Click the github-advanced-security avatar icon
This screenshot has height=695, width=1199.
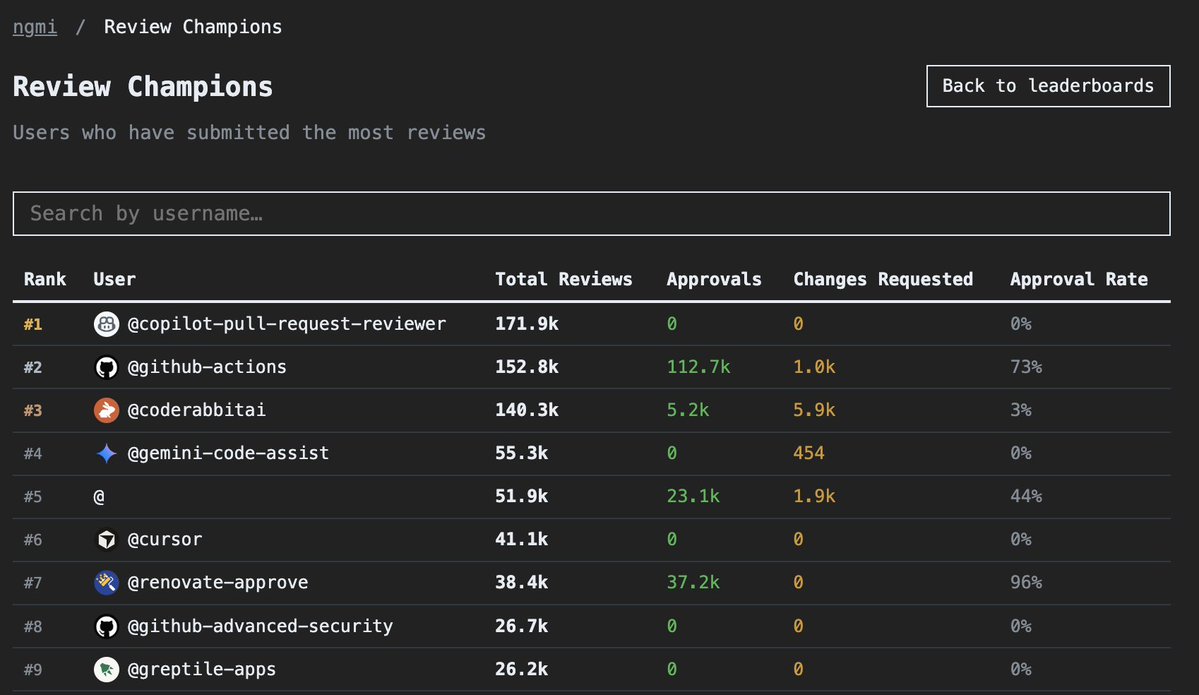point(106,626)
